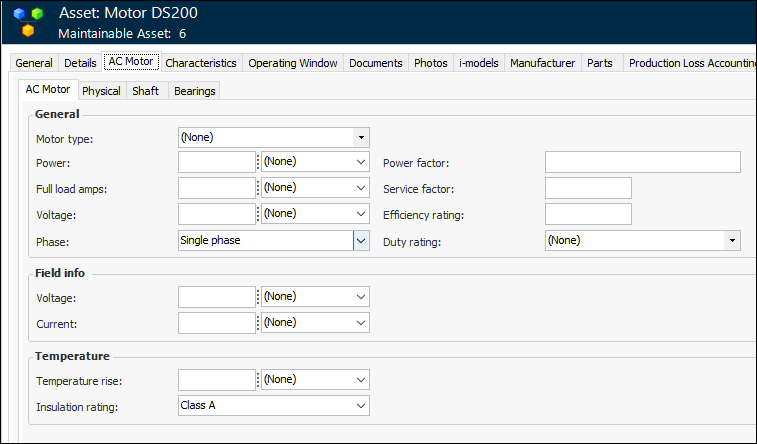
Task: Expand the Full load amps unit dropdown
Action: 360,188
